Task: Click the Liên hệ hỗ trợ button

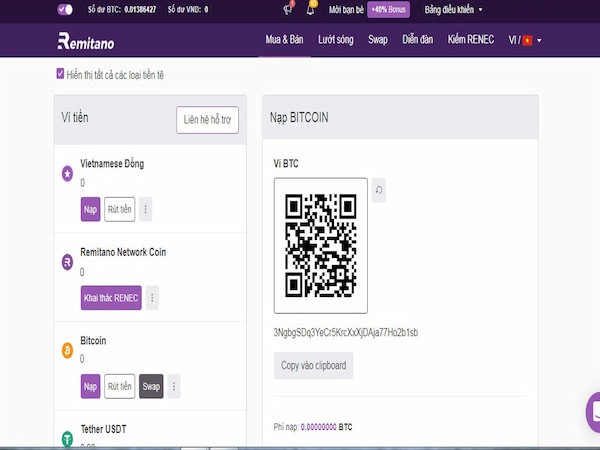Action: 207,120
